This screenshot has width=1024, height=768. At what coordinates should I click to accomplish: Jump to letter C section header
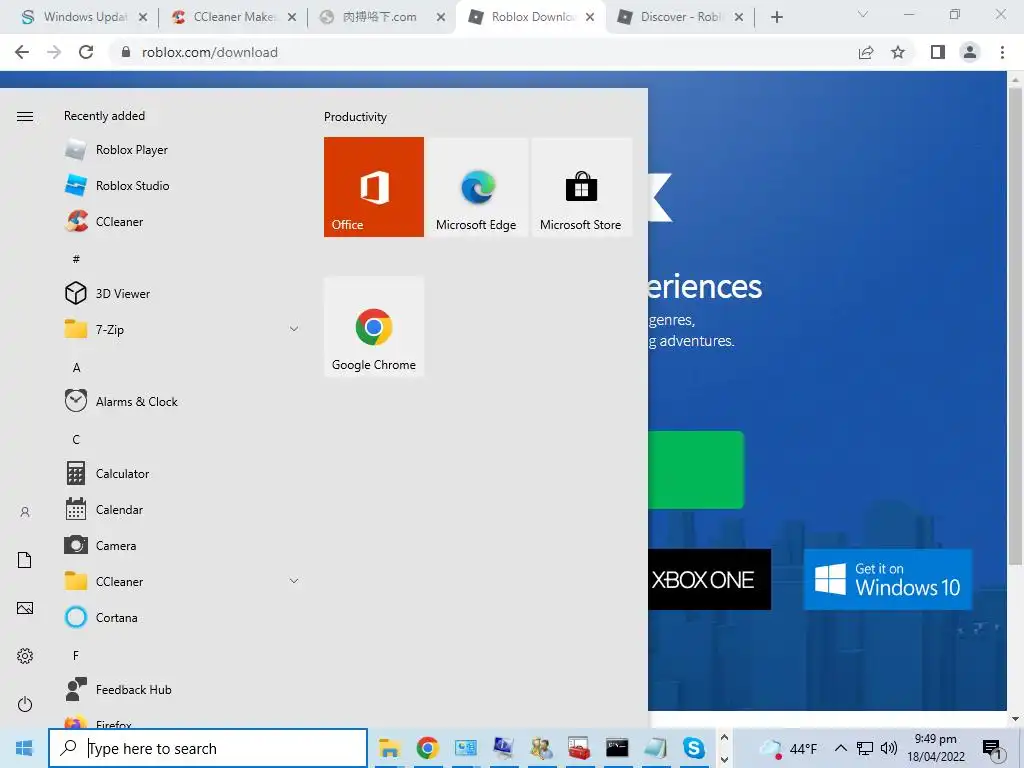(x=76, y=440)
